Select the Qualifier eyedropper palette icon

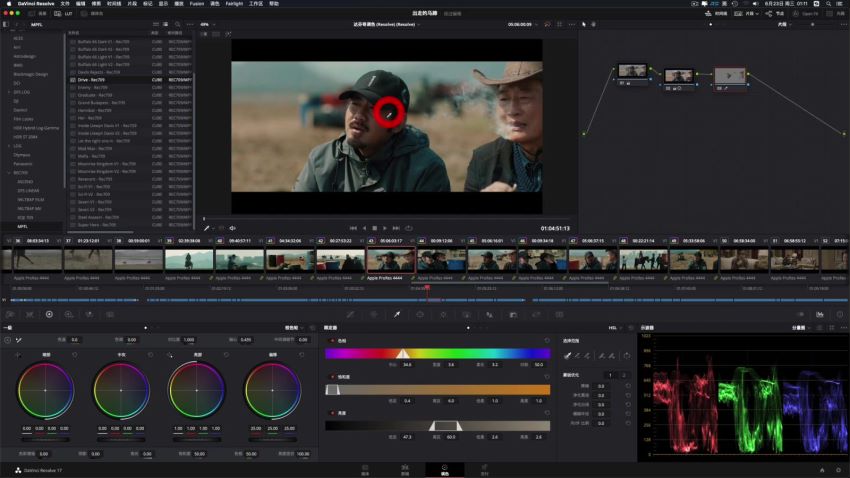click(397, 314)
